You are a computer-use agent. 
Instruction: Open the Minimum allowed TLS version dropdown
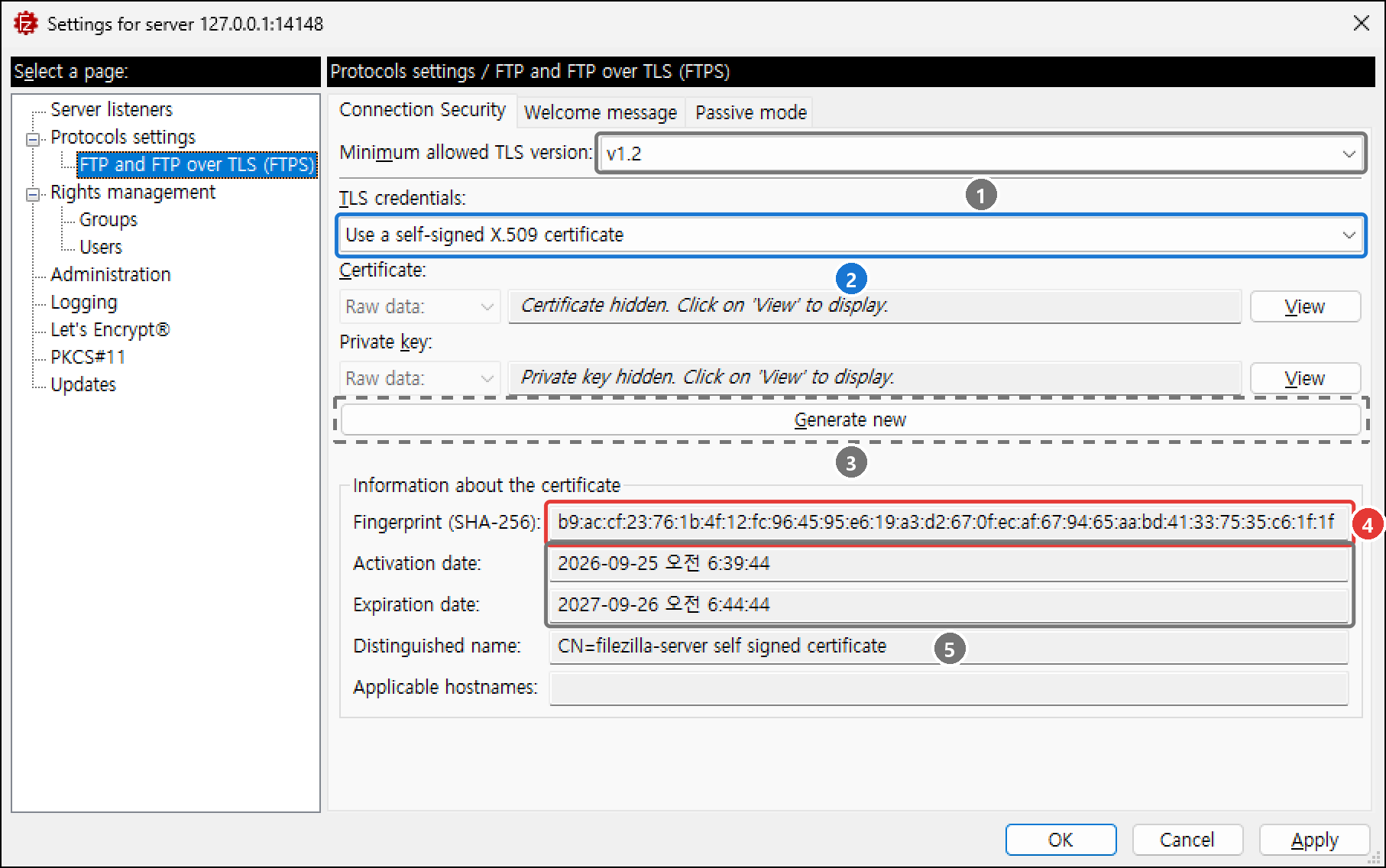pos(981,154)
